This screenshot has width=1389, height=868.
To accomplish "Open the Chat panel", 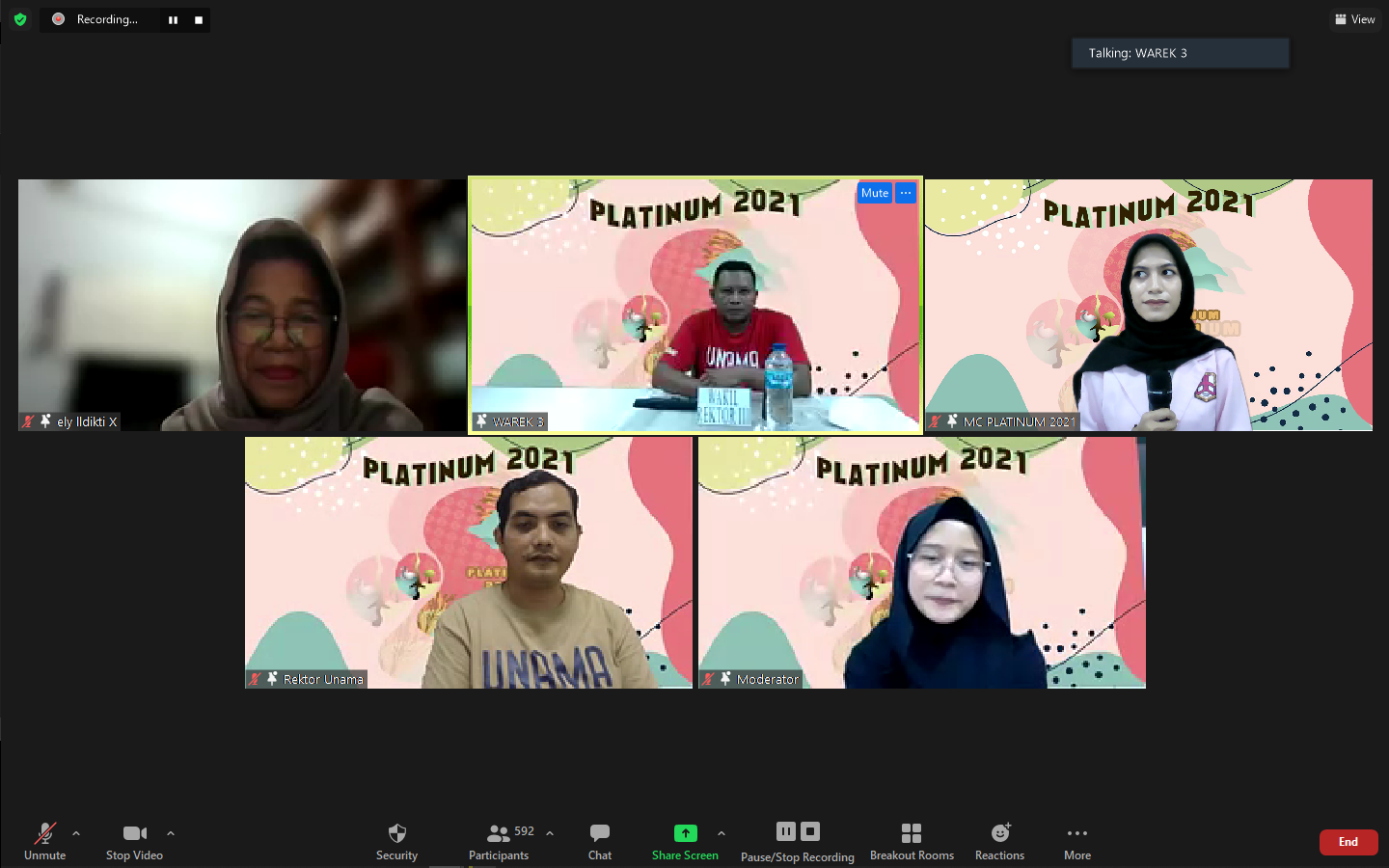I will click(x=599, y=835).
